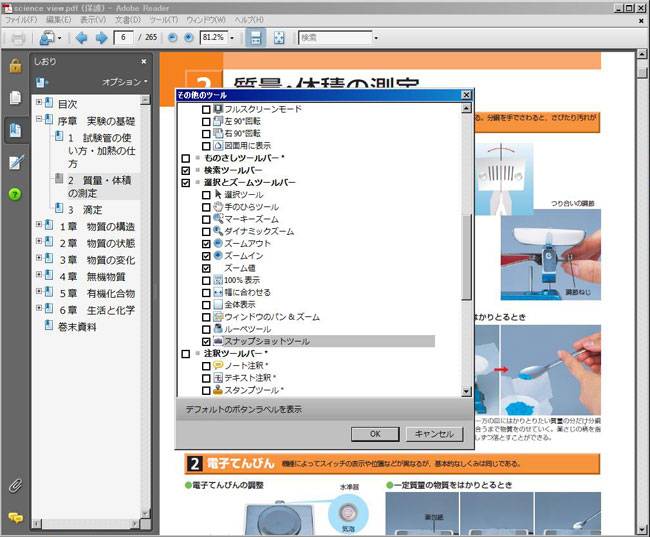Screen dimensions: 650x537
Task: Click bookmark icon for 目次
Action: 49,102
